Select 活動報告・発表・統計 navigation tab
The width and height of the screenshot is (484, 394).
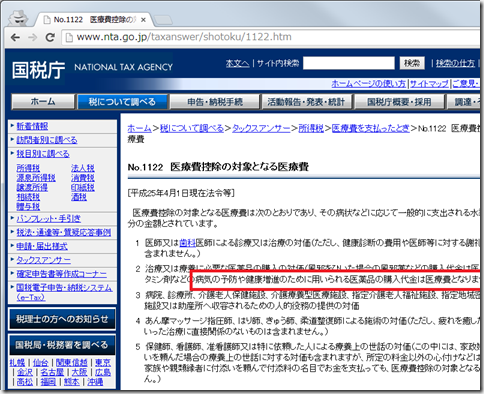[306, 102]
